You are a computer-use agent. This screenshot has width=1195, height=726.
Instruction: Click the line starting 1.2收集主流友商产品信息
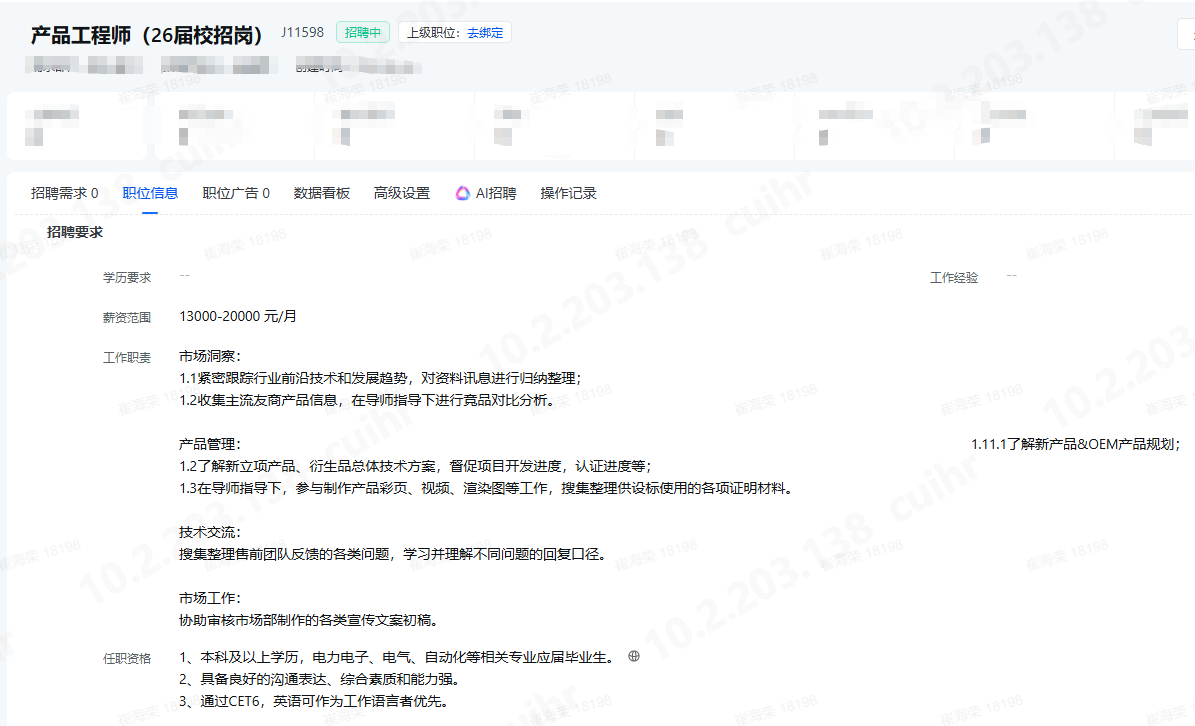pos(367,400)
